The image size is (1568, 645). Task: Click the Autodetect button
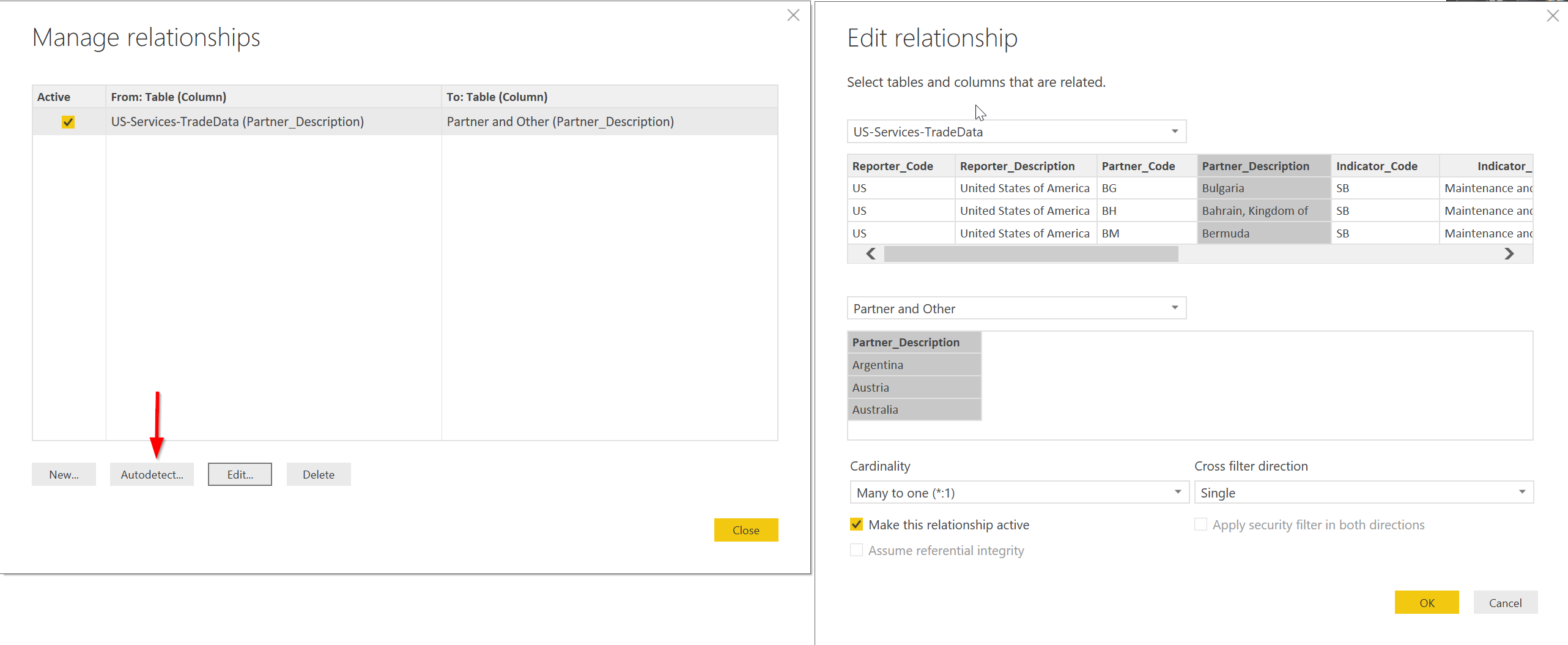coord(152,474)
